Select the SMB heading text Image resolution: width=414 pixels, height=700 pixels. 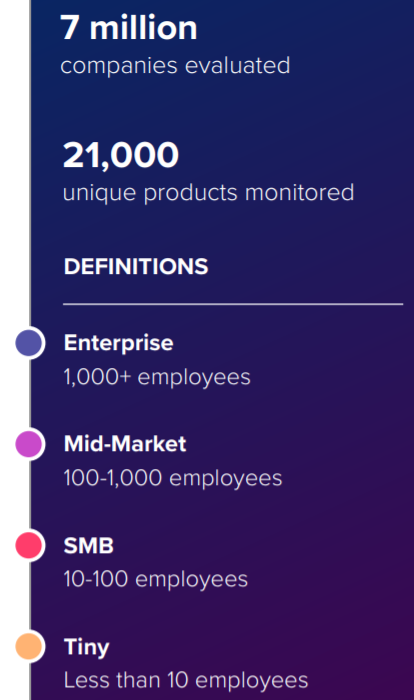pos(88,546)
